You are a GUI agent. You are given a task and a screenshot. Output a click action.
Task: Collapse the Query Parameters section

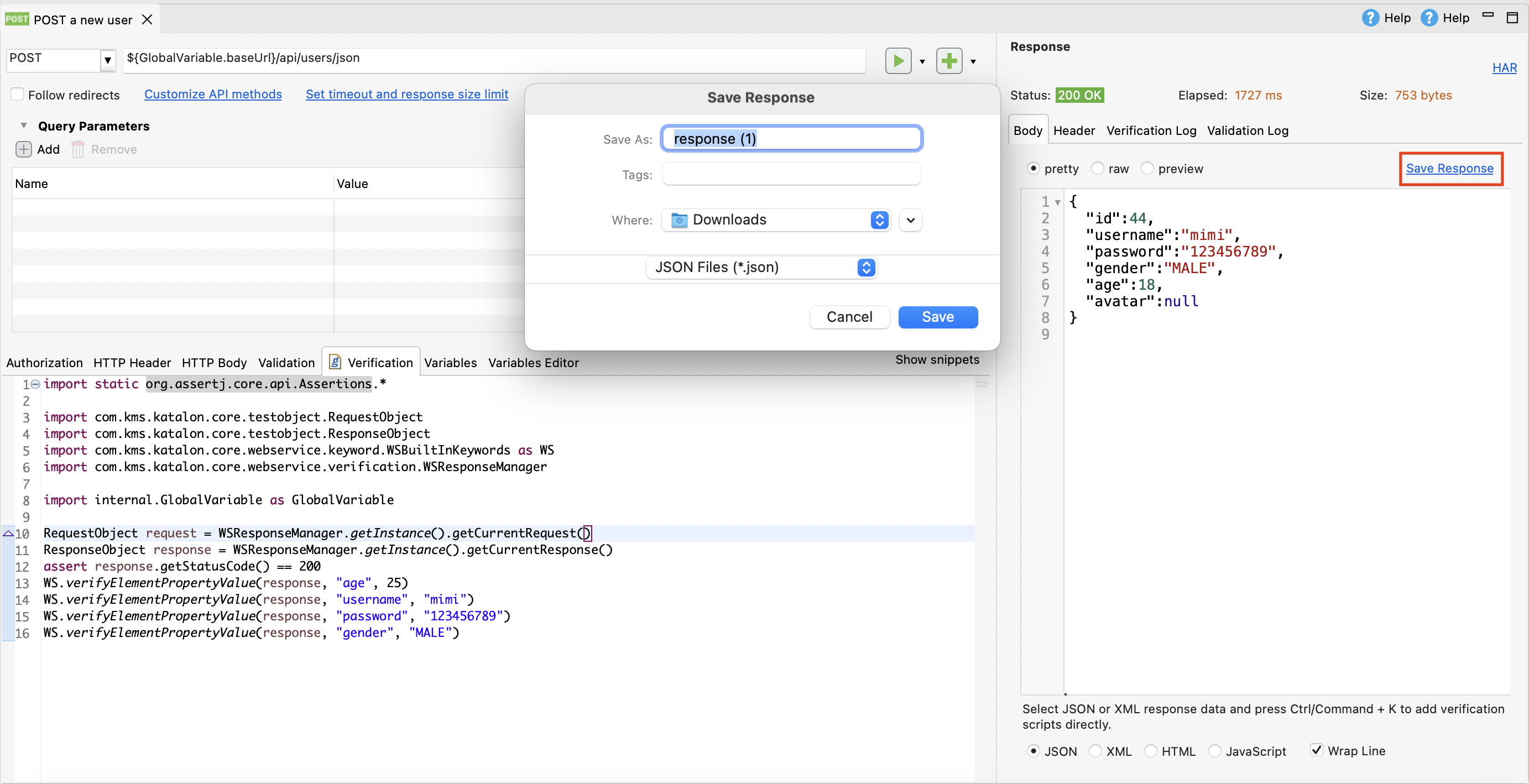coord(24,126)
